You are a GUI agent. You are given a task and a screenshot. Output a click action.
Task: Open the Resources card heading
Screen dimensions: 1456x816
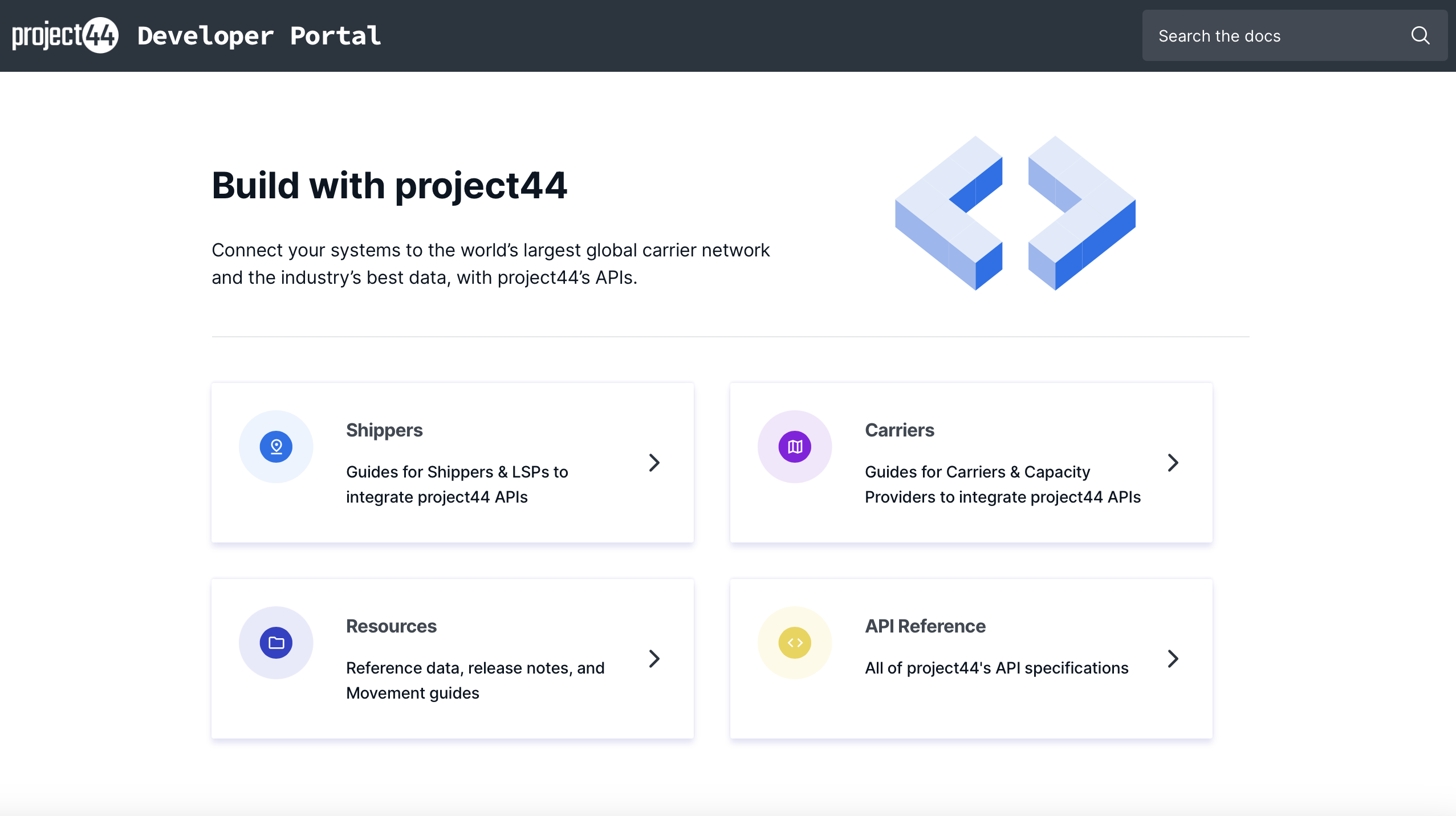391,626
